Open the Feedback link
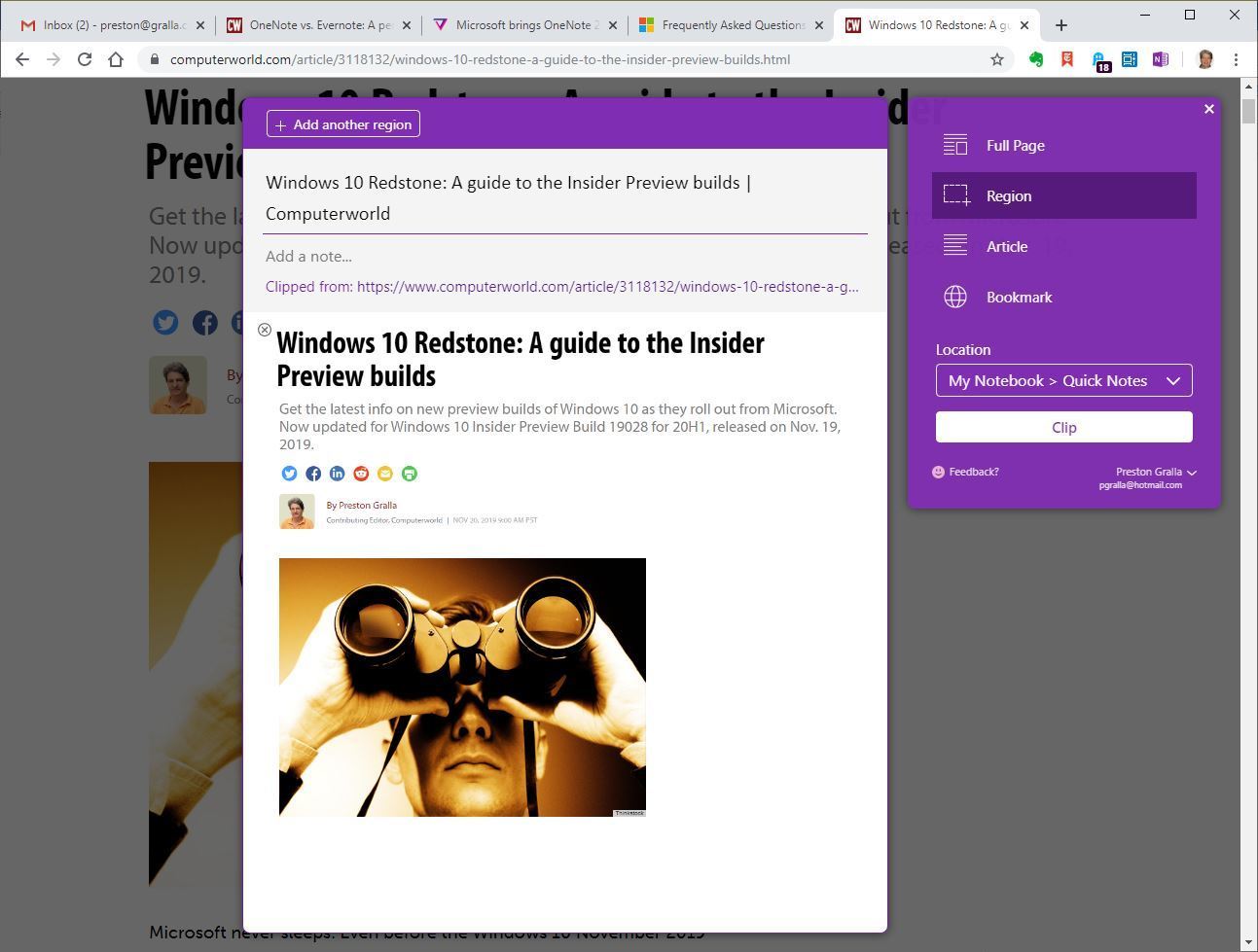 (x=966, y=472)
